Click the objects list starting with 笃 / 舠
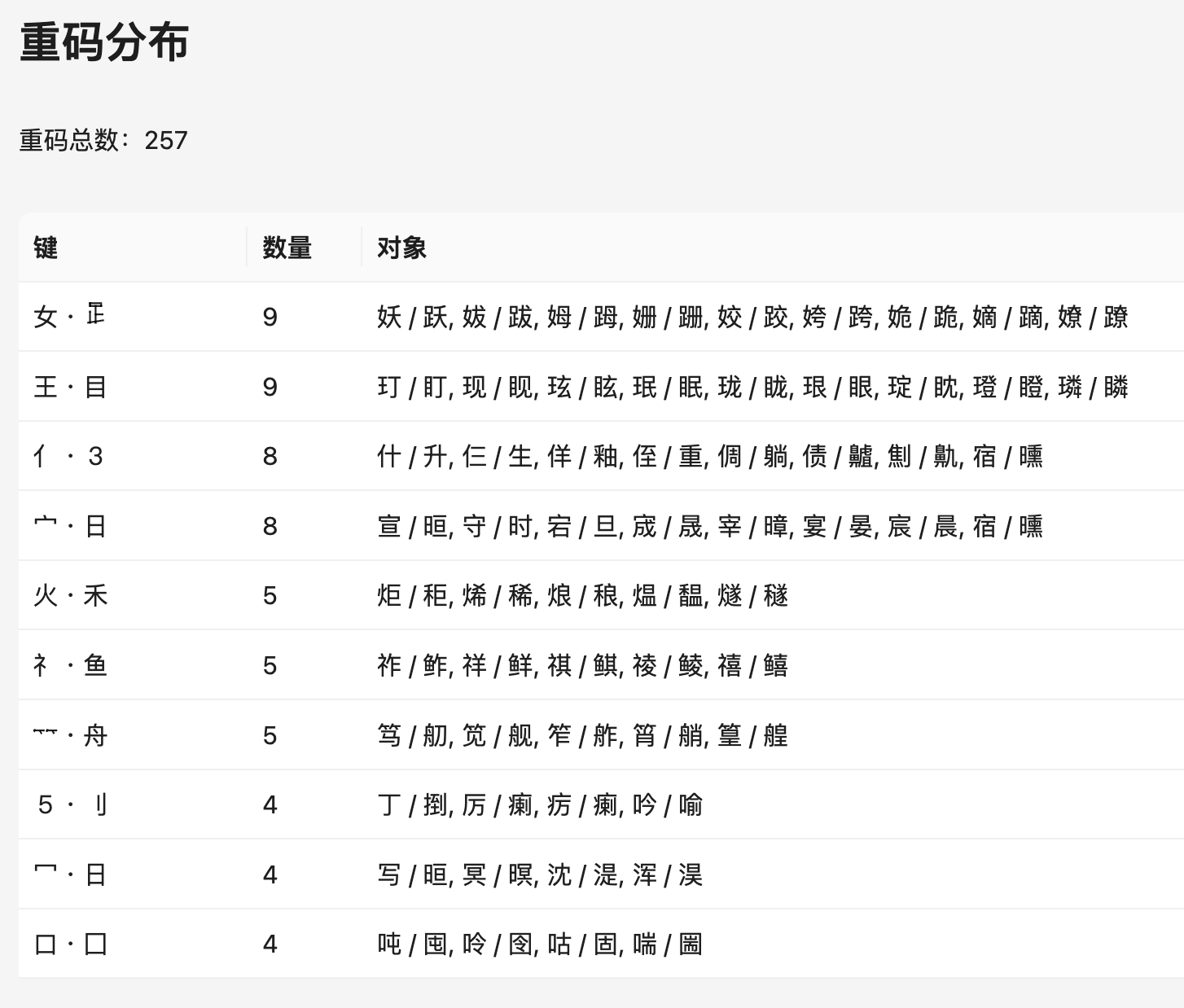This screenshot has height=1008, width=1184. 582,736
